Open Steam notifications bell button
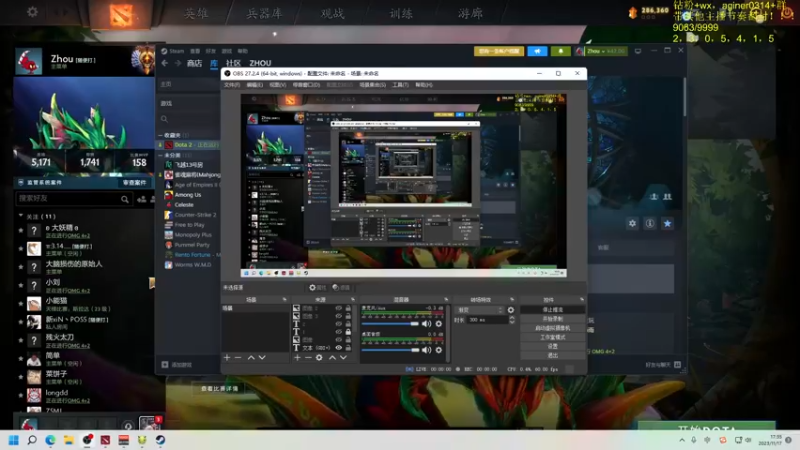Viewport: 800px width, 450px height. coord(561,51)
